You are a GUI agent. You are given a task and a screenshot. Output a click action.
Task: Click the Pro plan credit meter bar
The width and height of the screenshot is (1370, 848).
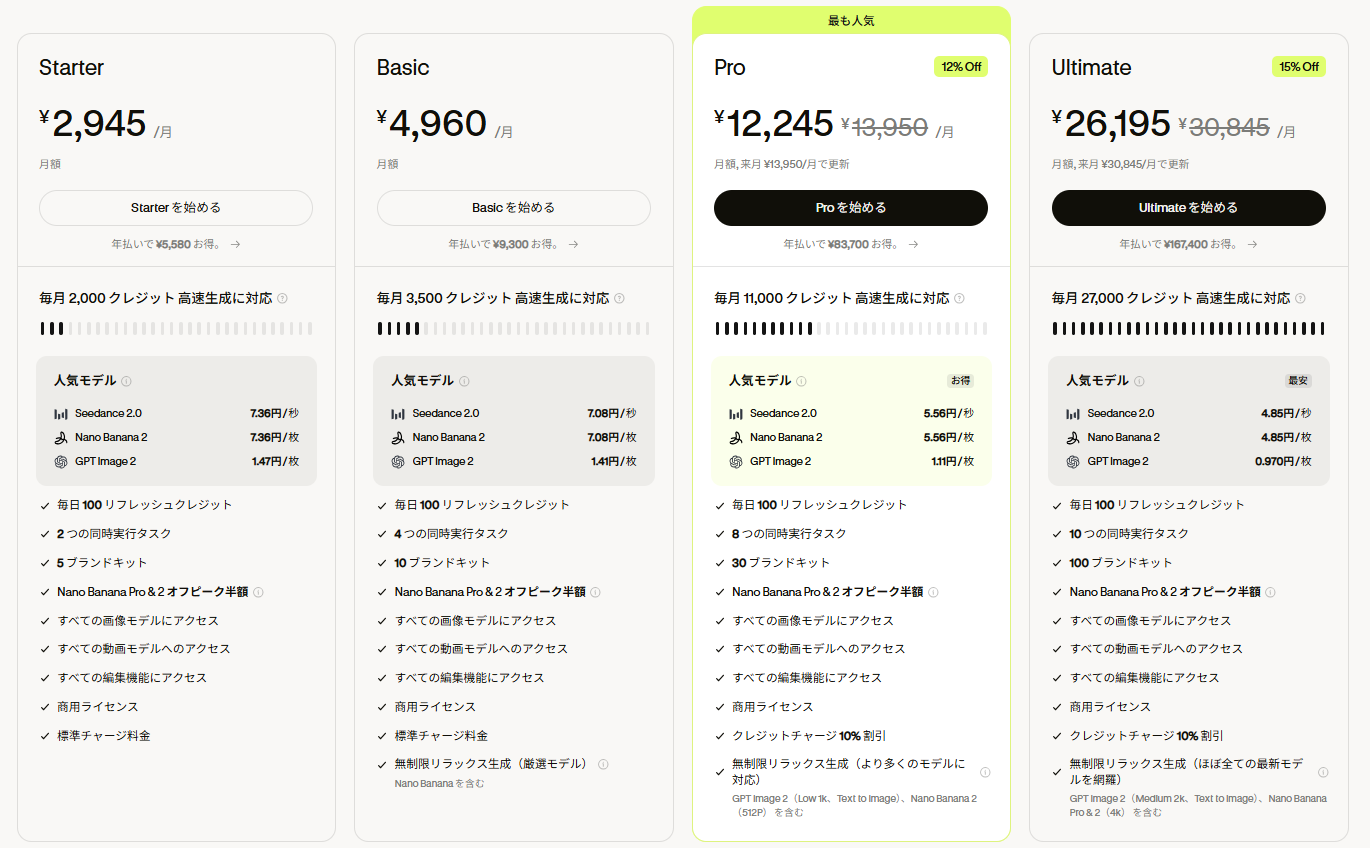(x=851, y=328)
